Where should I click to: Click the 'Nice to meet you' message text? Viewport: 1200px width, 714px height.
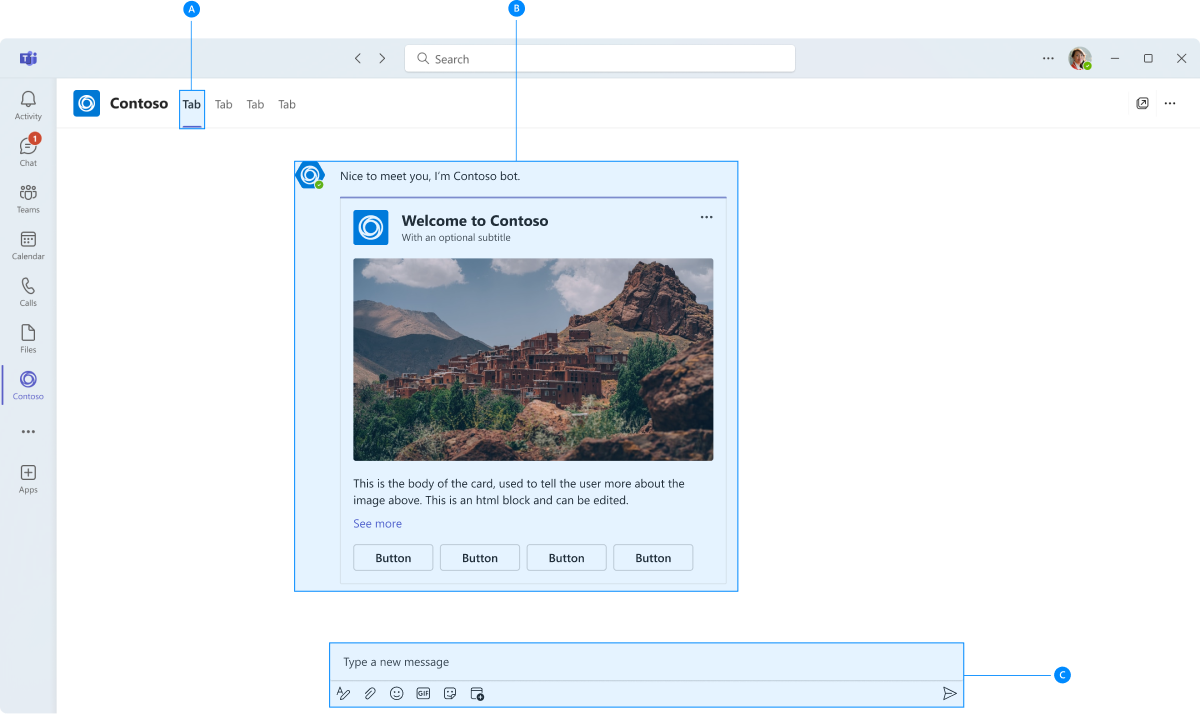(x=430, y=176)
